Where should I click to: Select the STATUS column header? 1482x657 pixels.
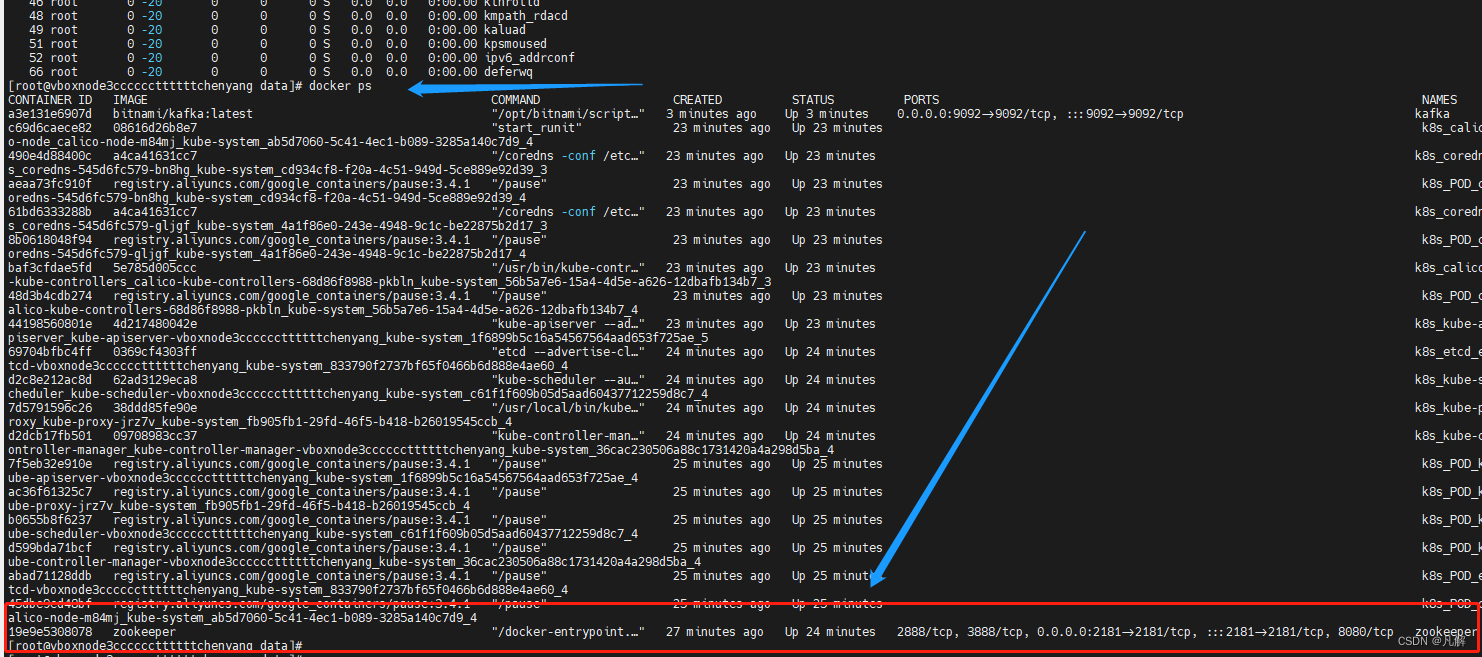[x=813, y=100]
